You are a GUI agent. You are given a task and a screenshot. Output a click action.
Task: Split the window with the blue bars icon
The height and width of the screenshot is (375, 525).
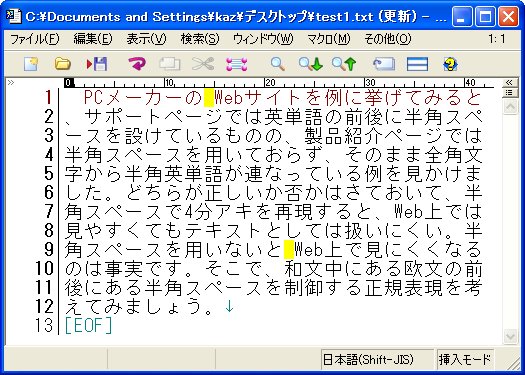click(417, 64)
